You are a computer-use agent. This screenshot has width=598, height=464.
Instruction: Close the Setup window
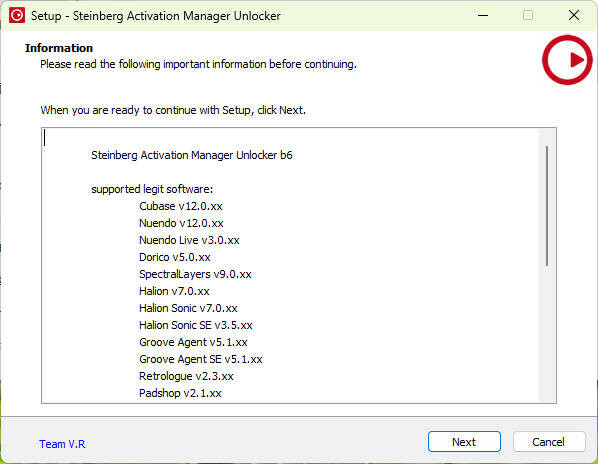coord(574,16)
